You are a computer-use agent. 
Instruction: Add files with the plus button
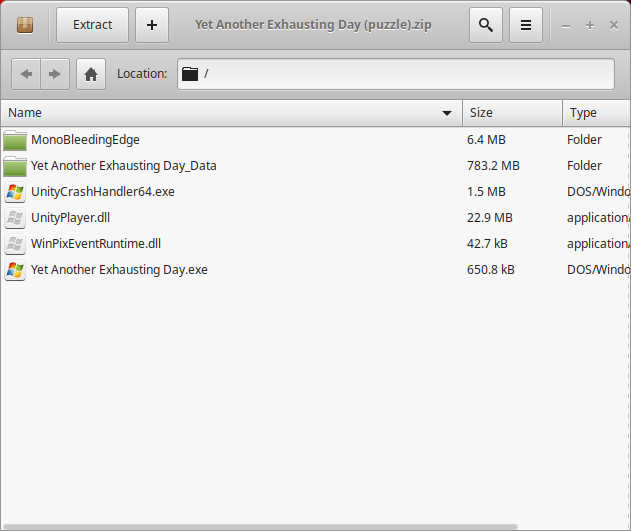click(x=152, y=25)
